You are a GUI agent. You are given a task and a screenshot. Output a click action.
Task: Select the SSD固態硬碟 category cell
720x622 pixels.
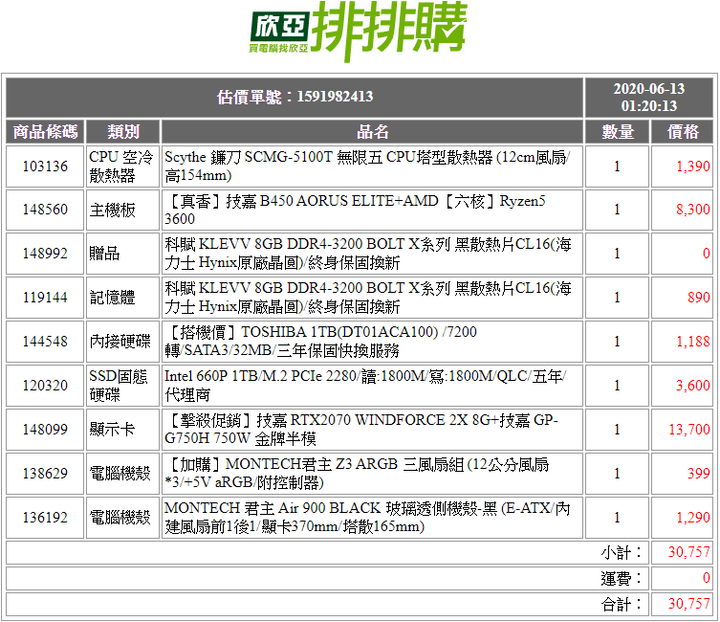(123, 386)
